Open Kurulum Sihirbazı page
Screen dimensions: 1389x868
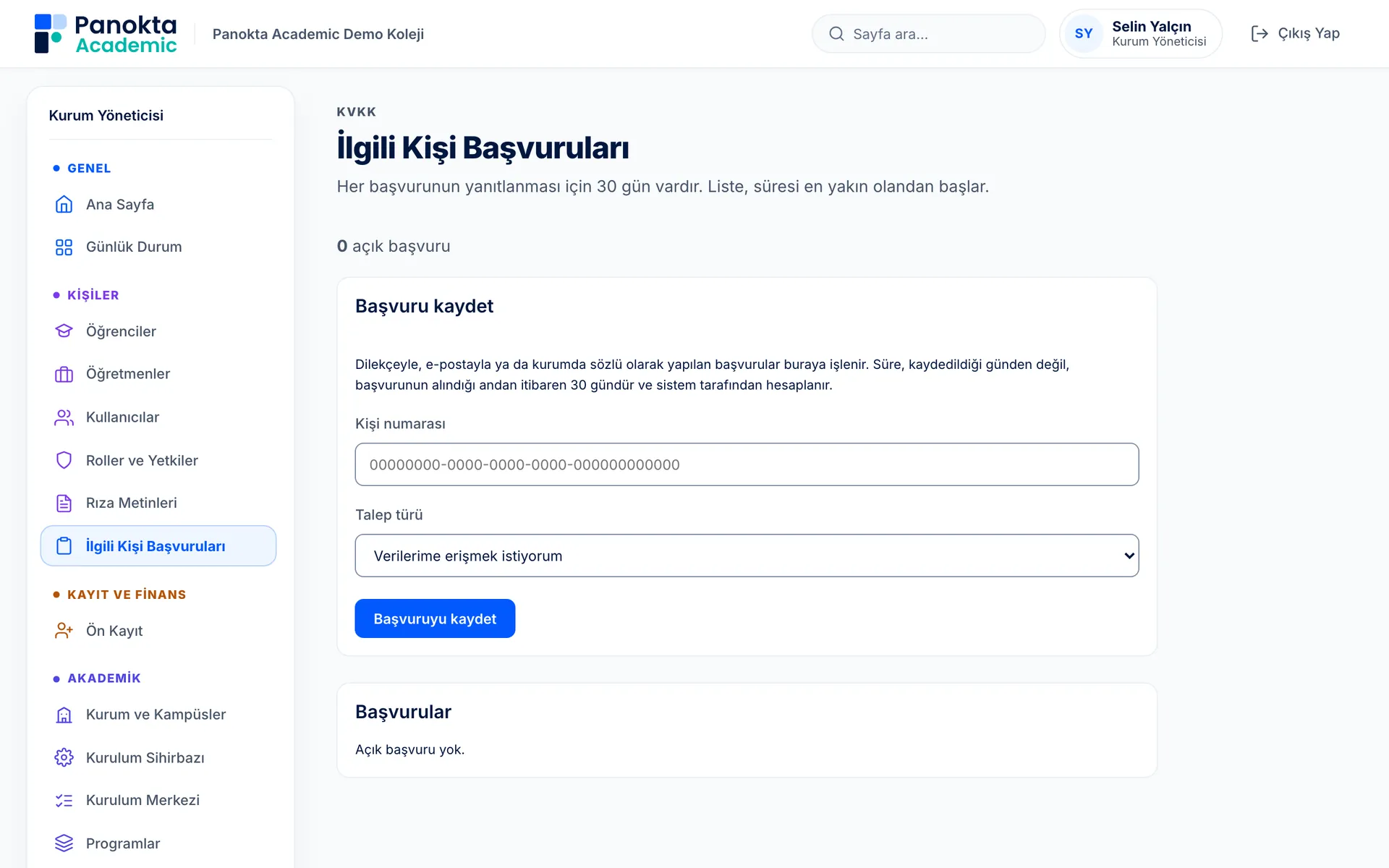point(158,757)
